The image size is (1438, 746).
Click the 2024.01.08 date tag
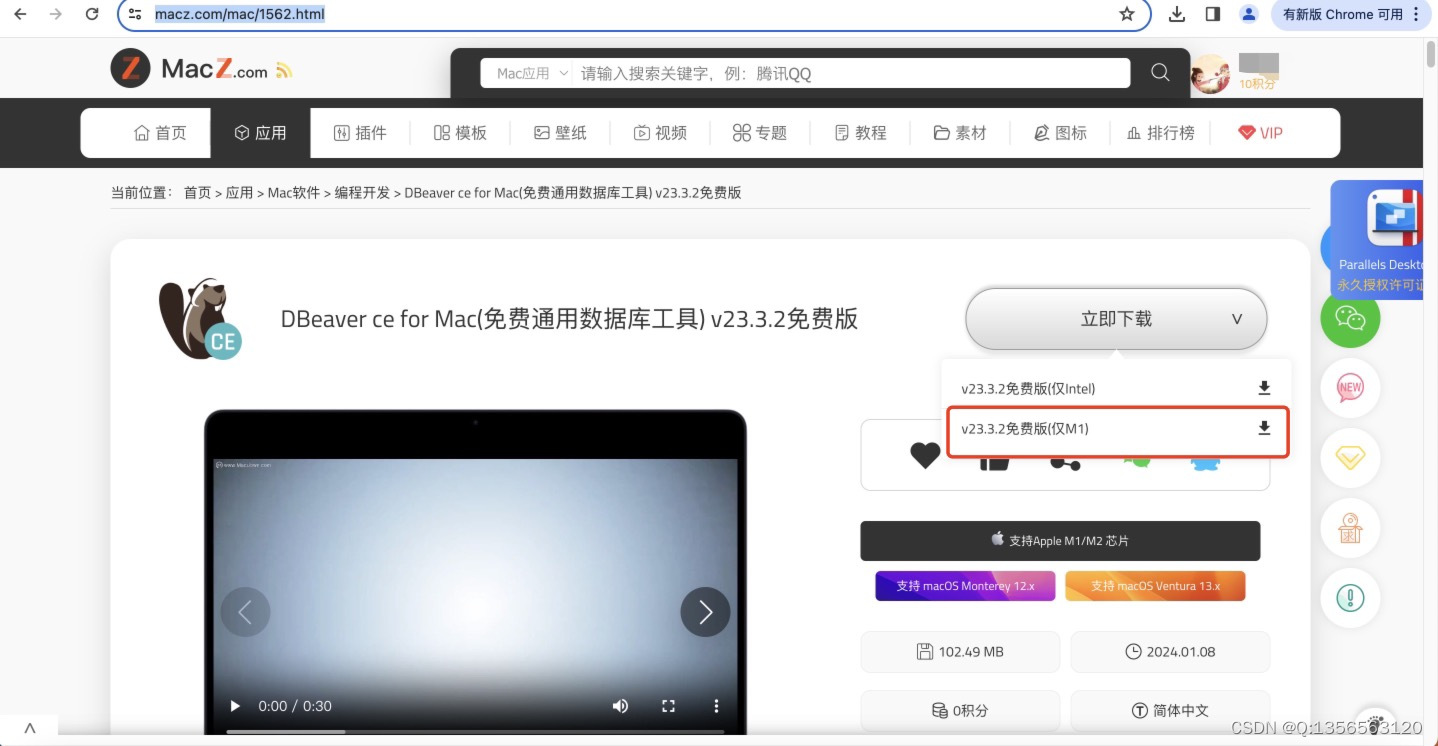click(x=1170, y=652)
